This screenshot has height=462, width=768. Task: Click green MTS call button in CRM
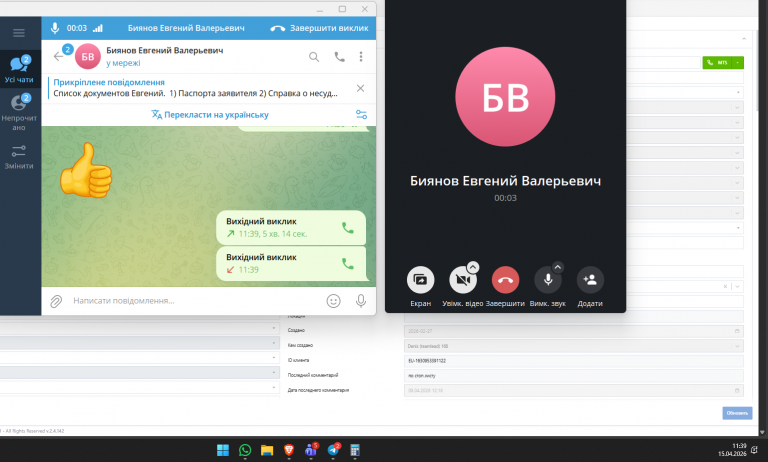717,63
